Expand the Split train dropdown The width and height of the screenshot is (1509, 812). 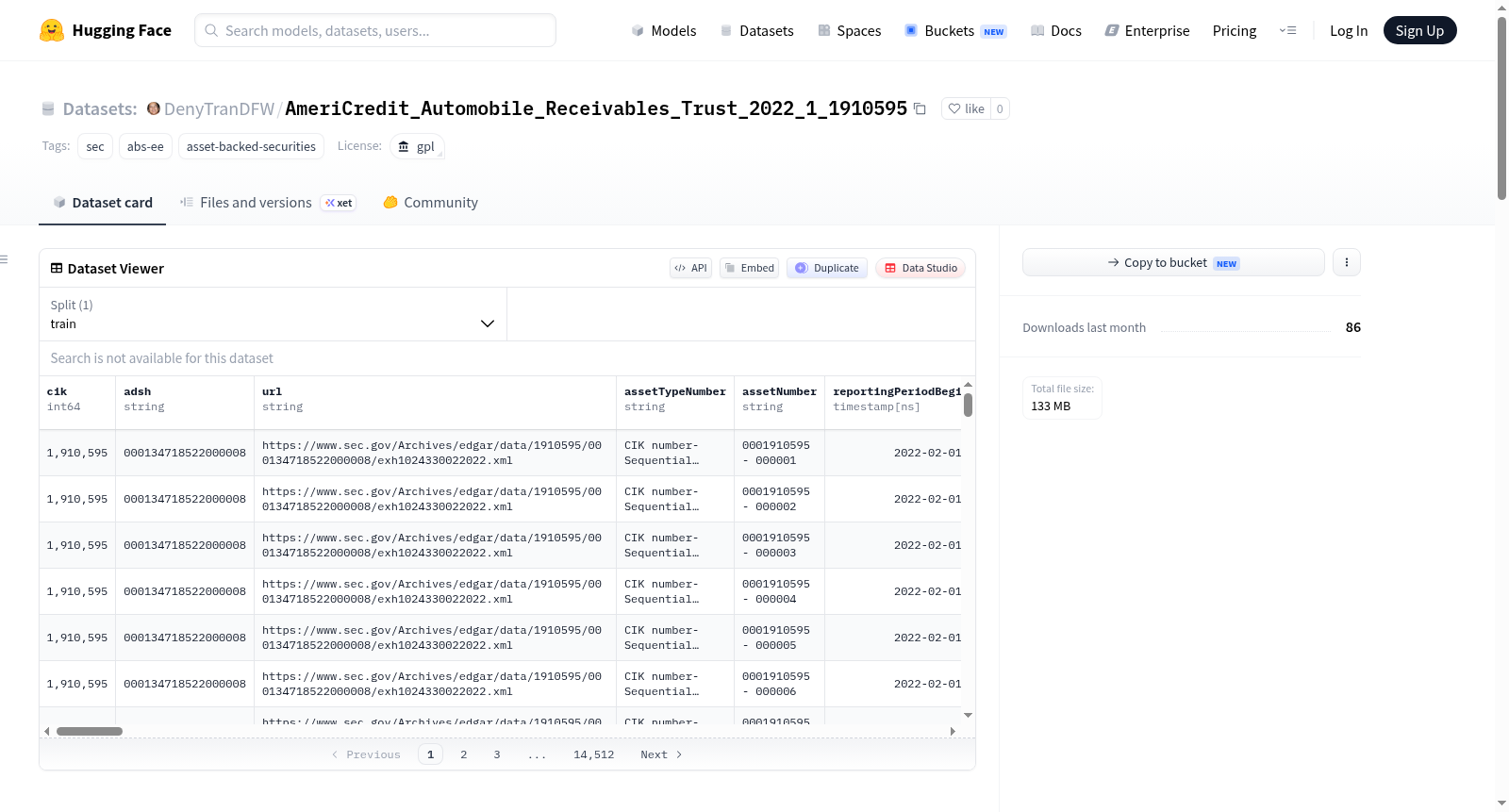[273, 314]
